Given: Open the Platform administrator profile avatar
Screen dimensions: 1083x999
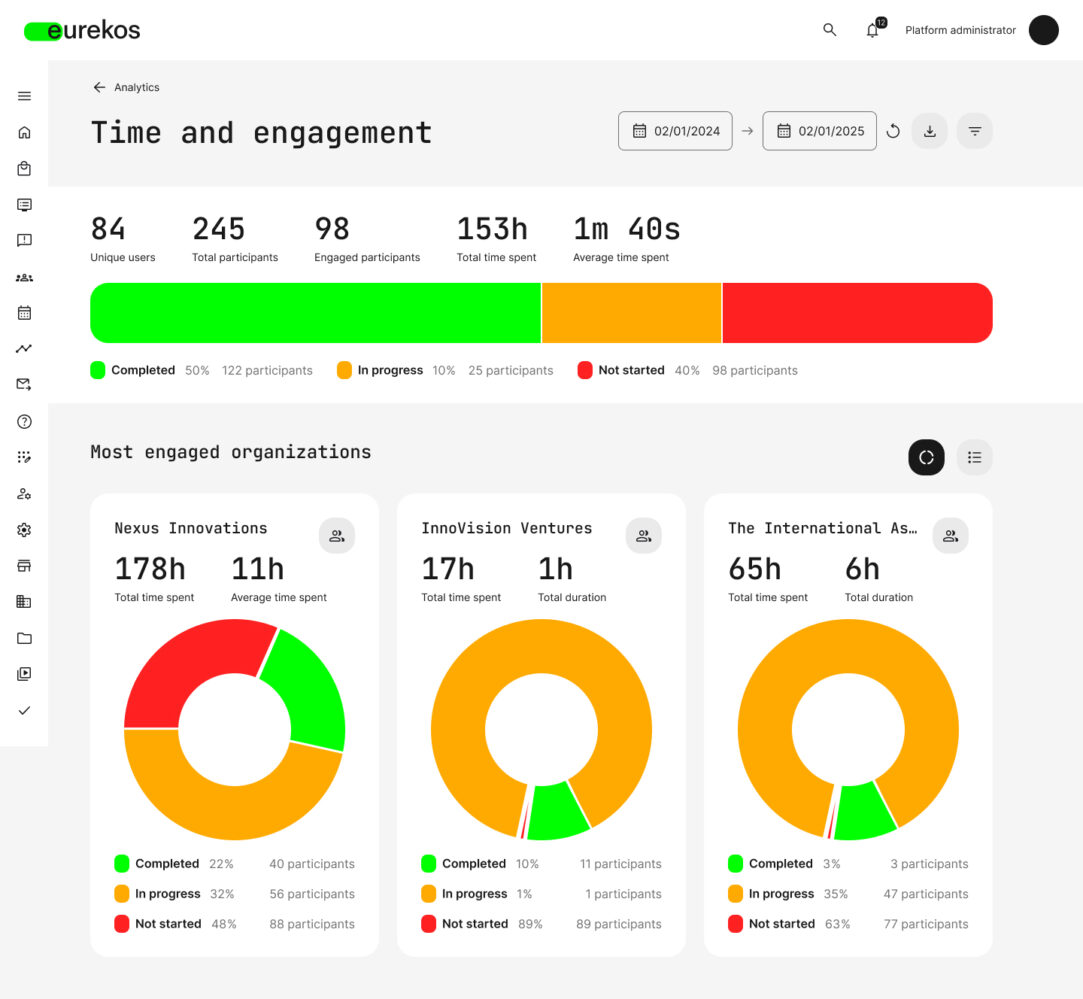Looking at the screenshot, I should coord(1043,30).
